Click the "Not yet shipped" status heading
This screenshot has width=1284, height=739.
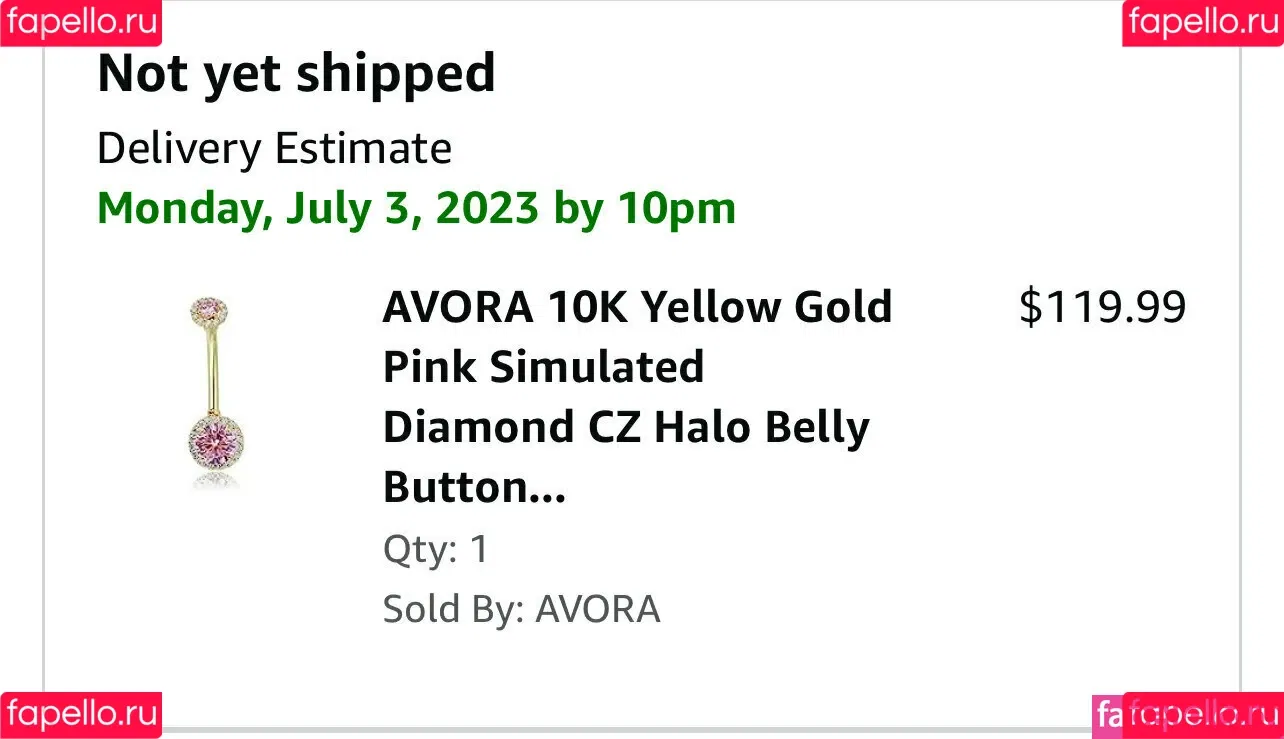pyautogui.click(x=296, y=74)
